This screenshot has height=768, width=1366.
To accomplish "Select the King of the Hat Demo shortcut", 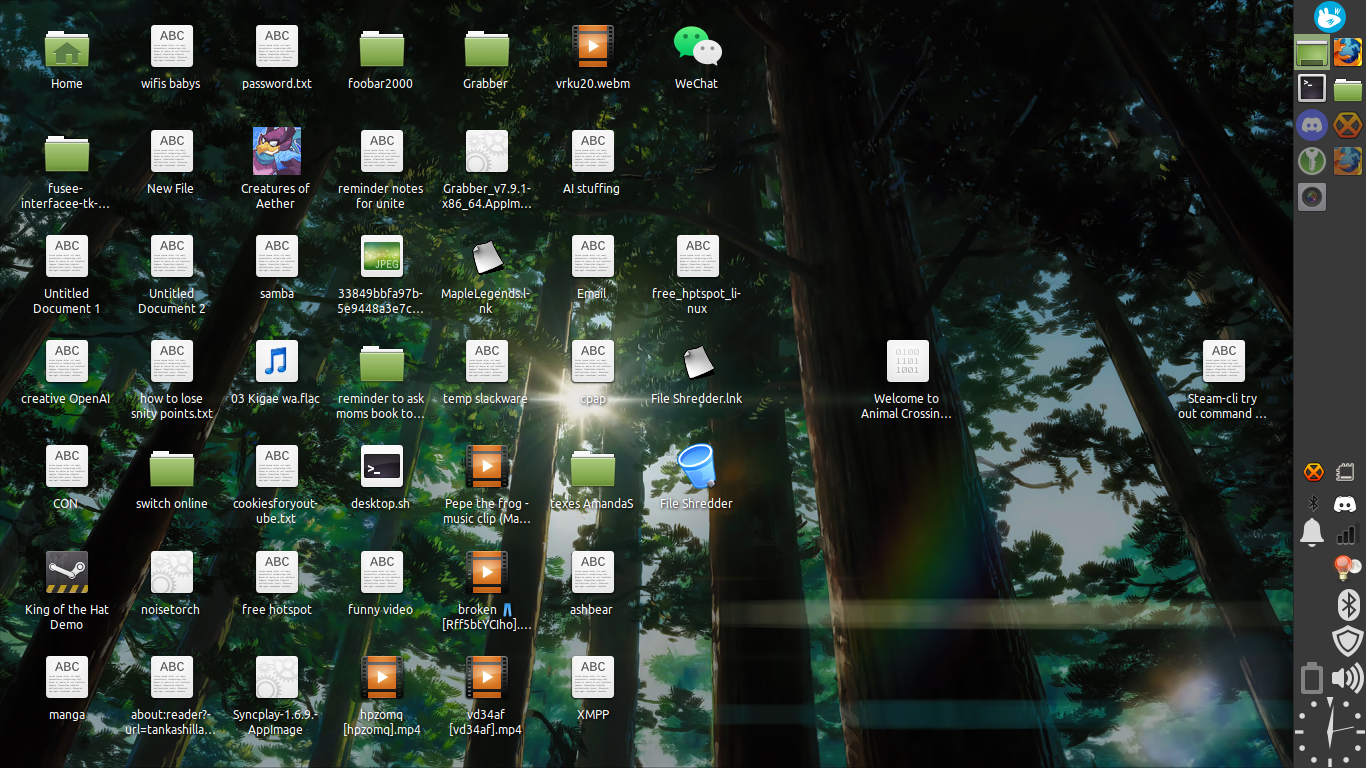I will point(67,572).
